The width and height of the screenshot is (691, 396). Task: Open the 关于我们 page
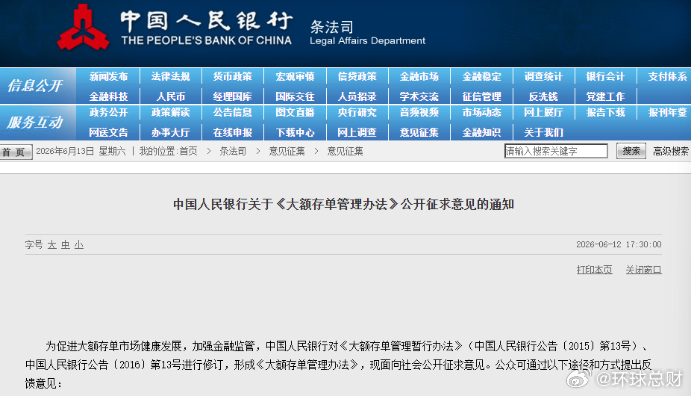[543, 132]
